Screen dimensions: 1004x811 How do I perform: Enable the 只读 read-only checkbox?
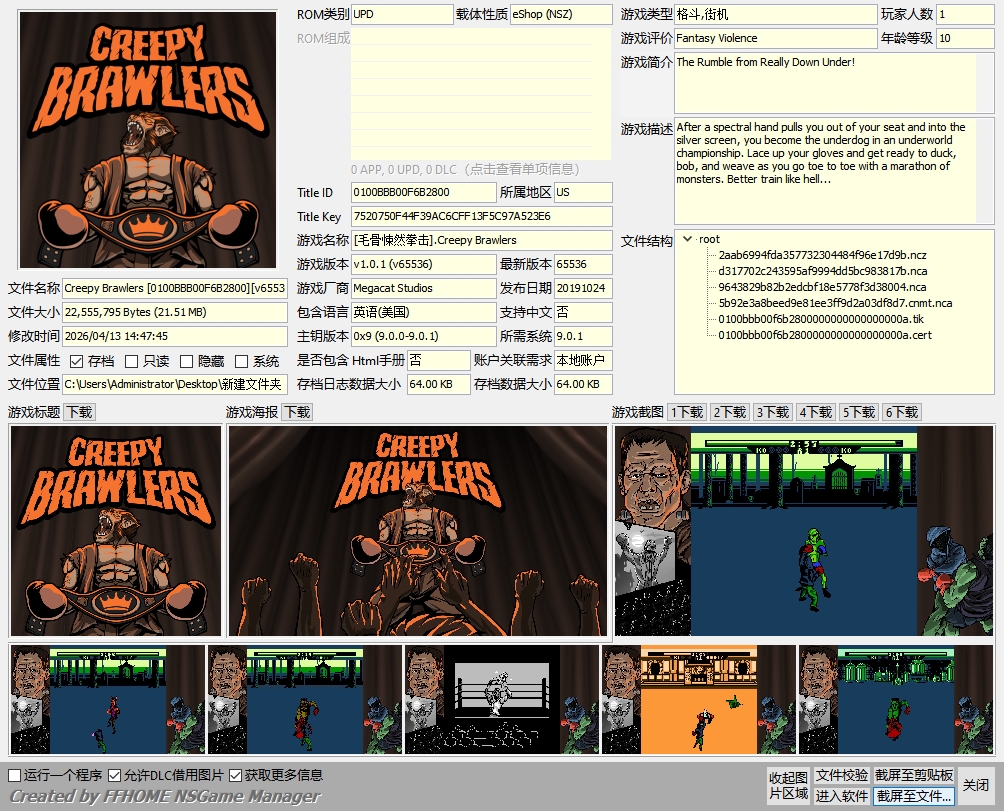(x=131, y=361)
